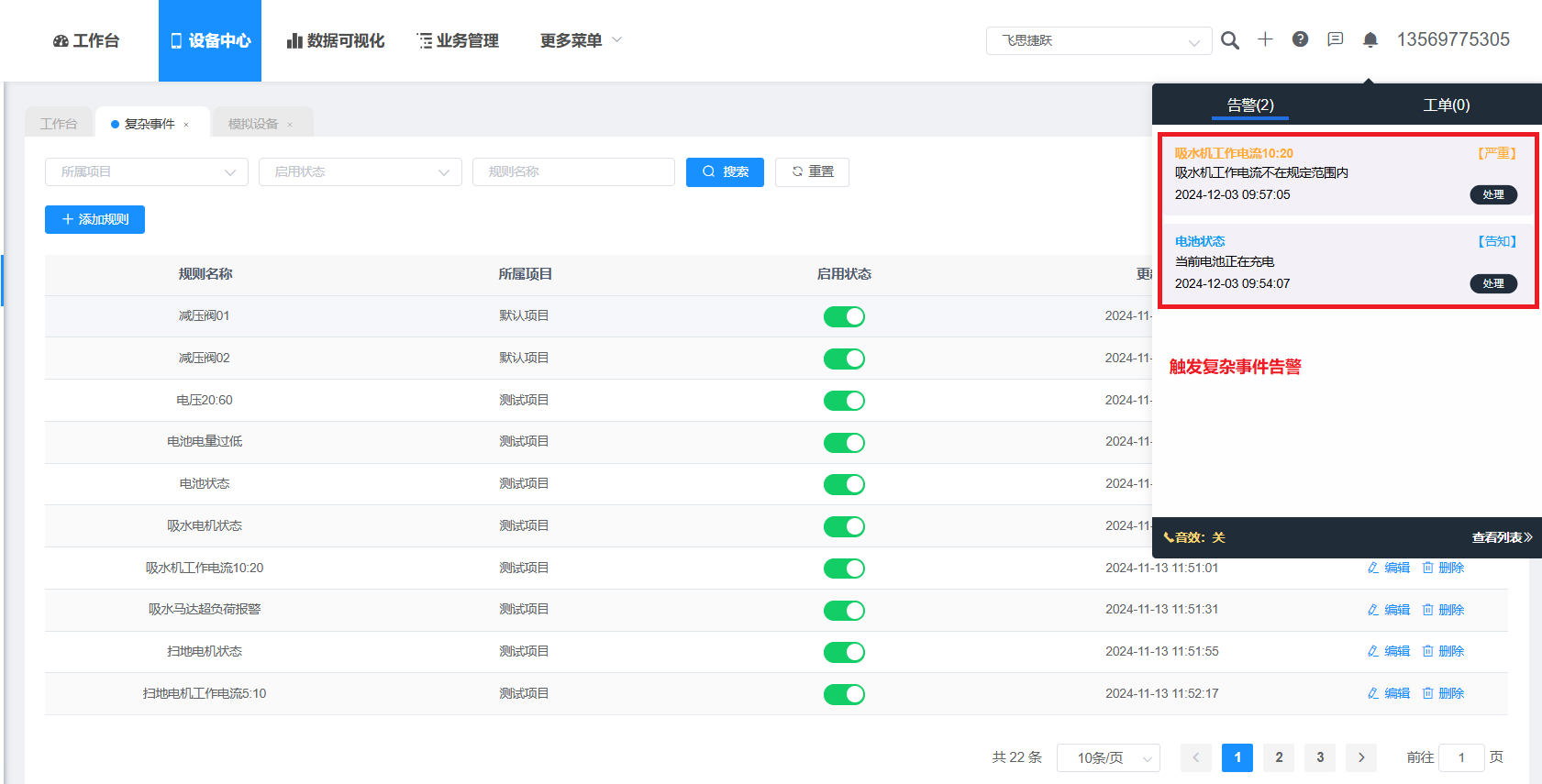
Task: Toggle enable switch for 扫地电机状态
Action: [844, 652]
